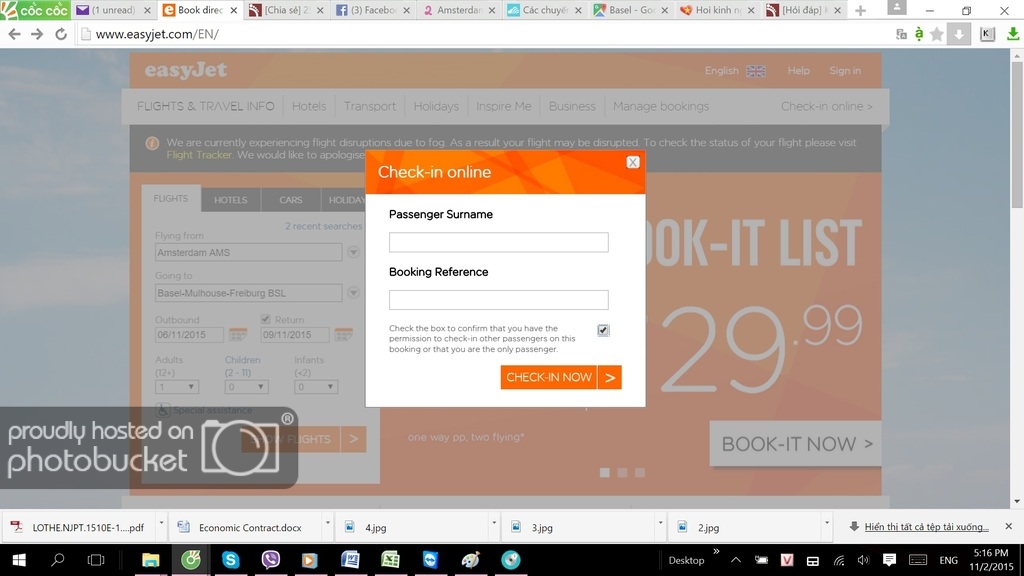Viewport: 1024px width, 576px height.
Task: Go back using browser back arrow
Action: tap(14, 34)
